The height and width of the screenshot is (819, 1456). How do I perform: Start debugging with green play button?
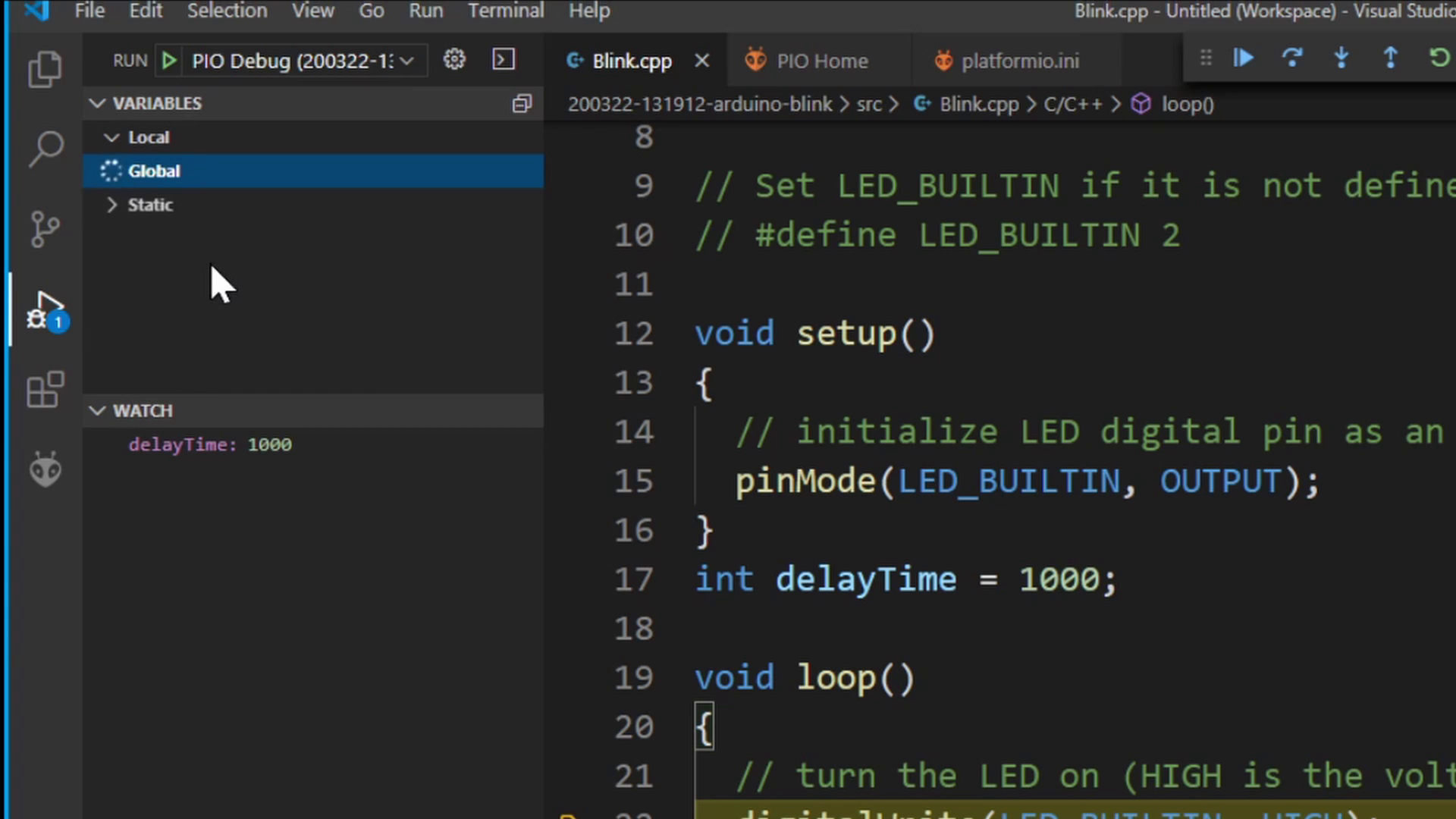tap(169, 61)
